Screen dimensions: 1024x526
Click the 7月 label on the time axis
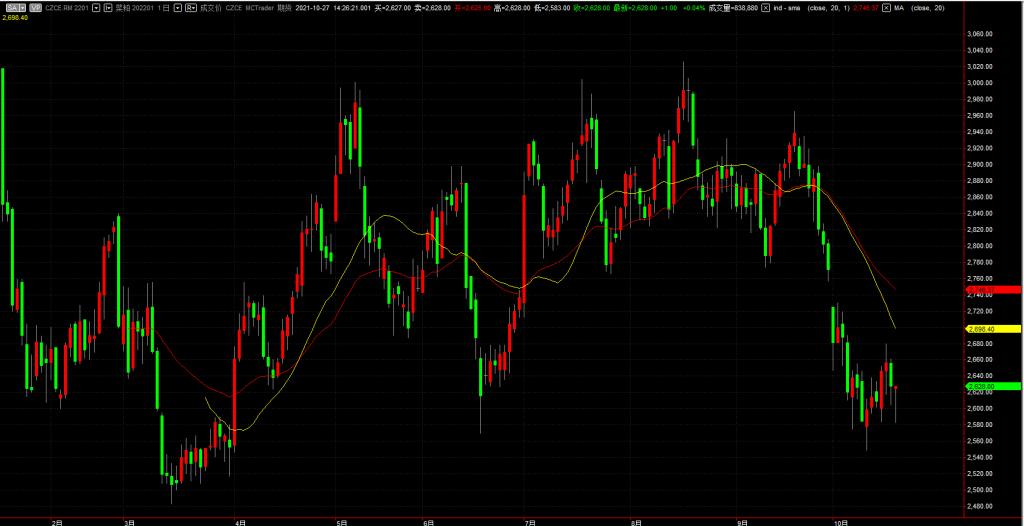click(531, 522)
